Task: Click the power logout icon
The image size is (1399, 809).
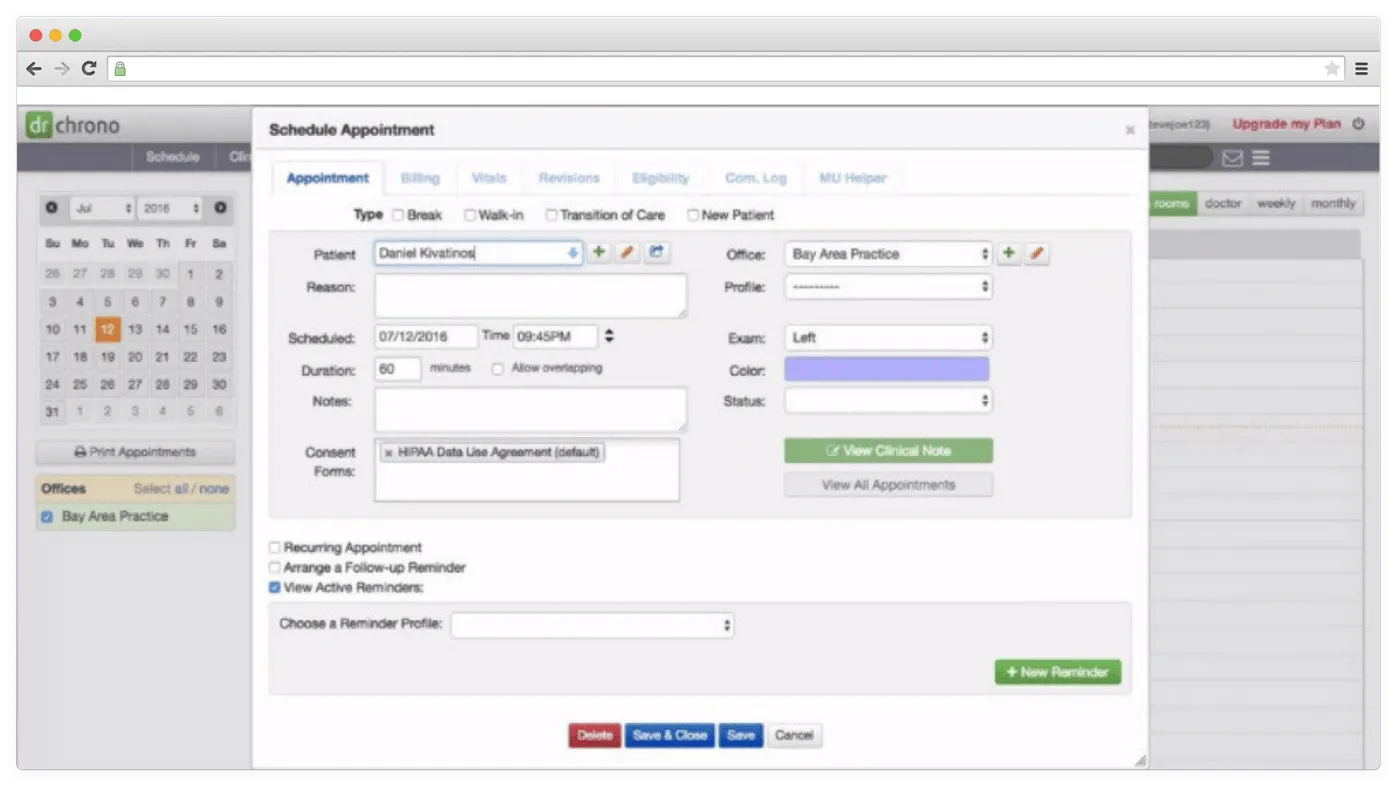Action: (x=1358, y=125)
